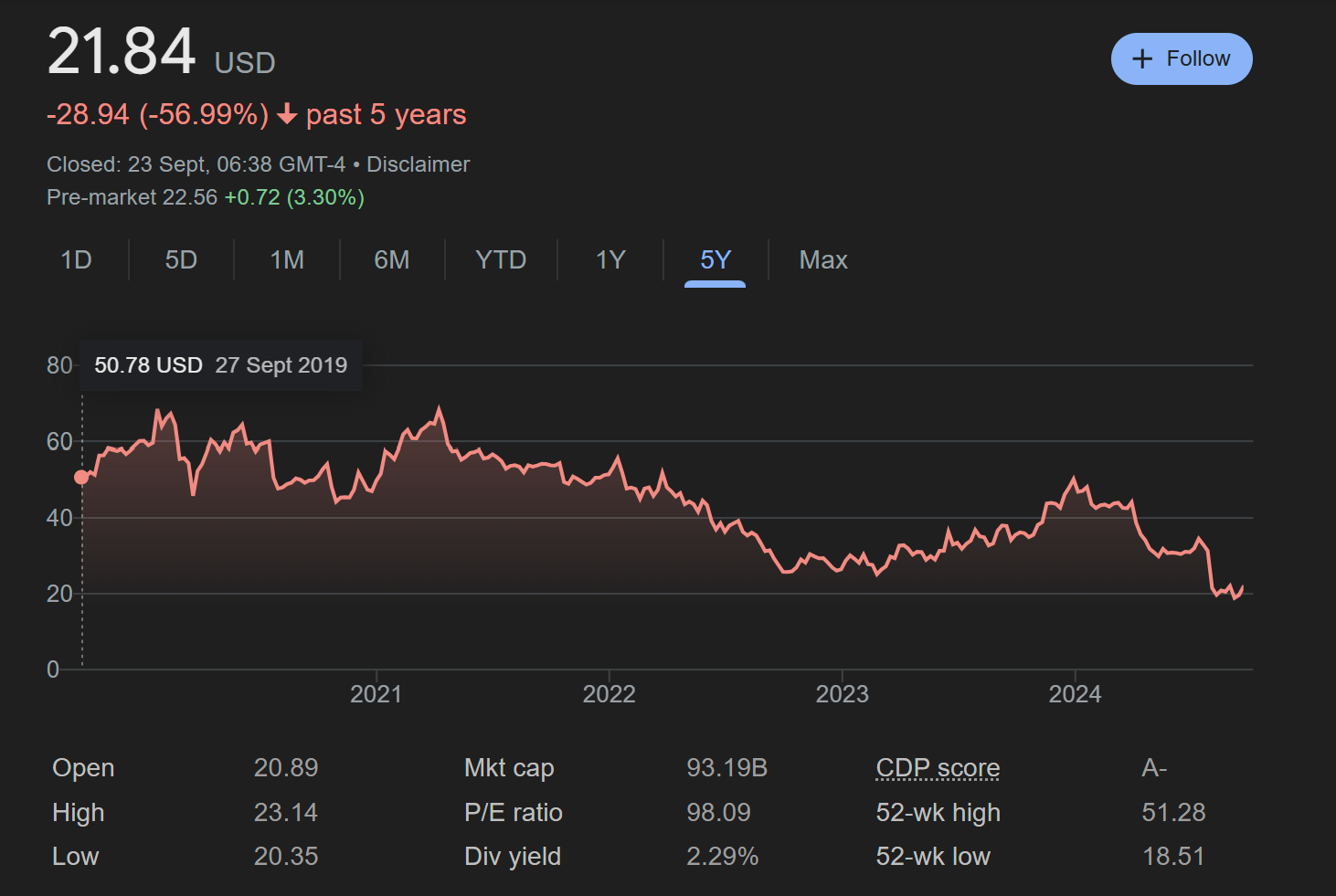Open the 1Y chart tab
This screenshot has height=896, width=1336.
(x=610, y=260)
